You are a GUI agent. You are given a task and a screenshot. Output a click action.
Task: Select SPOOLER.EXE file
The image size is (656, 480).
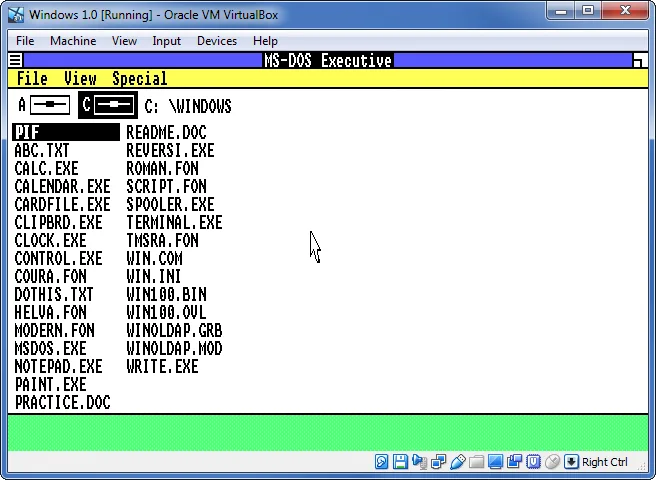pos(170,204)
